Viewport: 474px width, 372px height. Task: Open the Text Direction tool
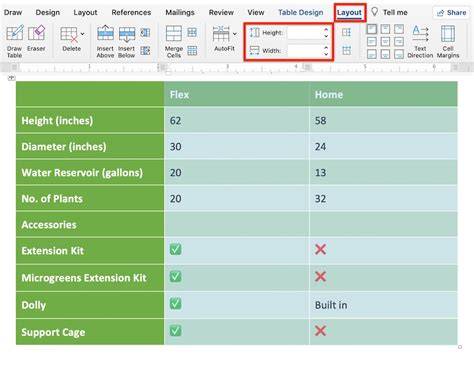coord(420,41)
